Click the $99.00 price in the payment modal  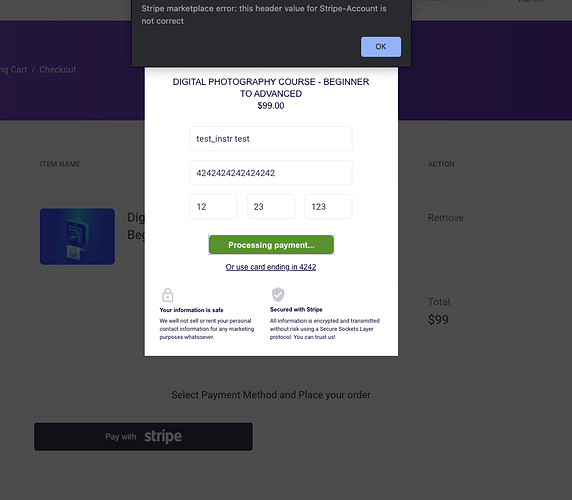pos(271,106)
